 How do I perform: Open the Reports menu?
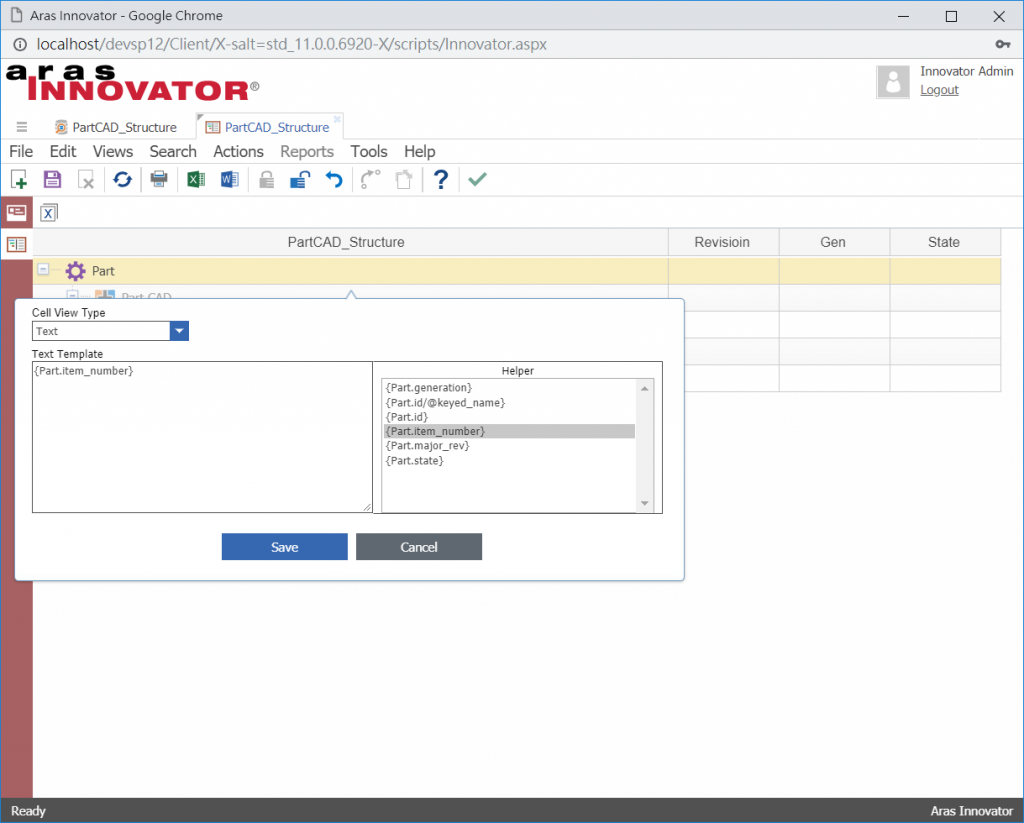click(307, 152)
